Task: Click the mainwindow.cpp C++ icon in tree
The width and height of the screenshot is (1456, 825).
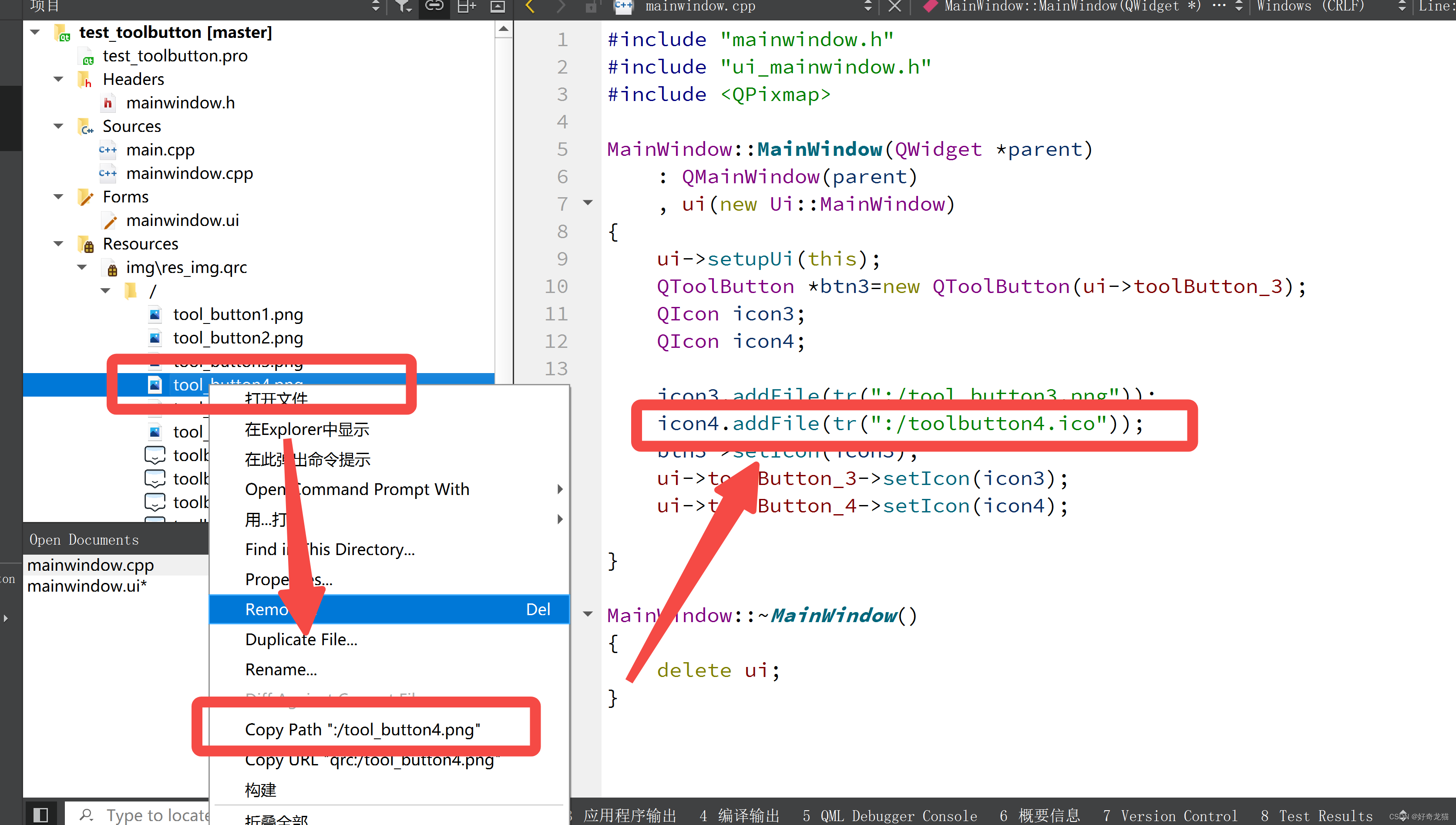Action: [x=108, y=173]
